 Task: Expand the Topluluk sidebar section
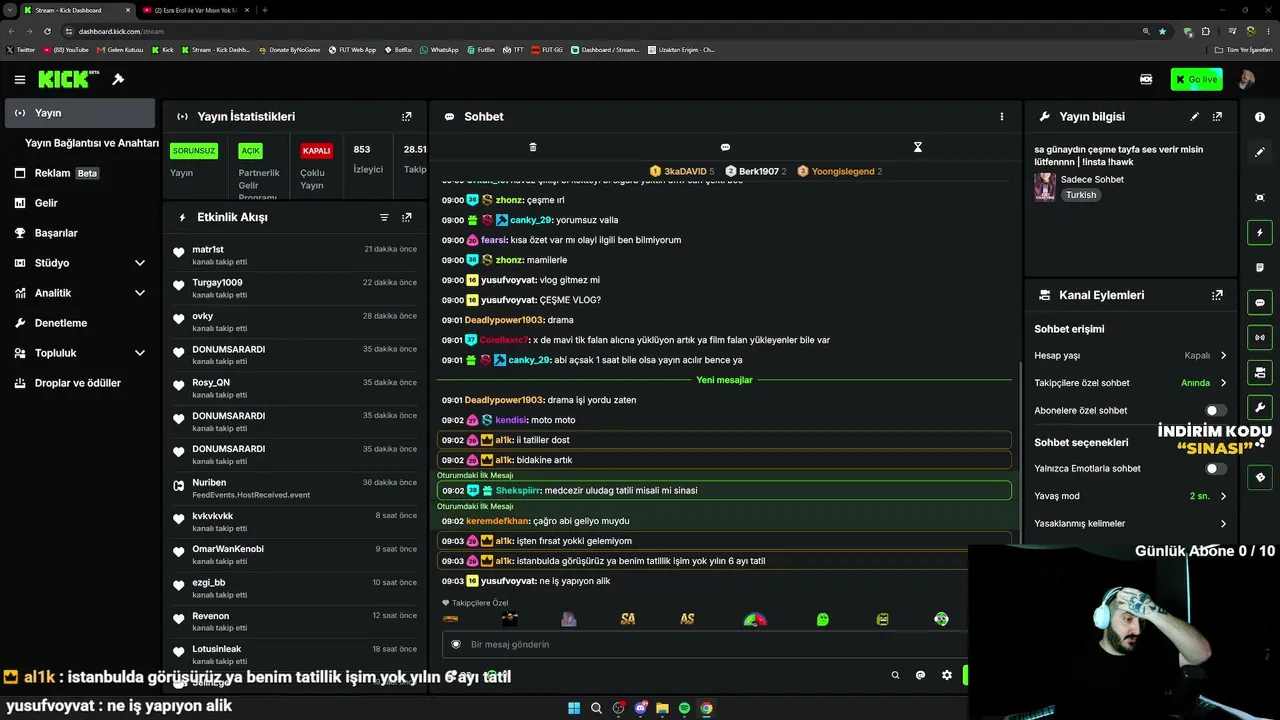coord(140,353)
